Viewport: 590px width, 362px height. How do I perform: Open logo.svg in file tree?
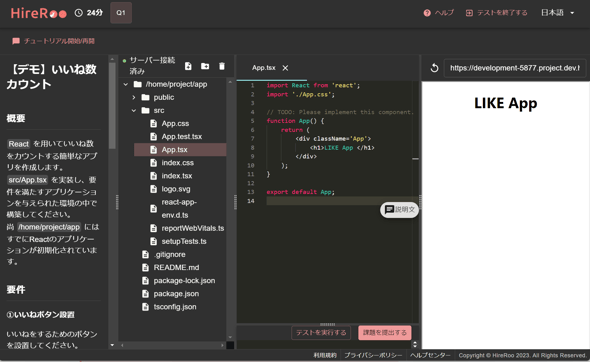pos(176,189)
